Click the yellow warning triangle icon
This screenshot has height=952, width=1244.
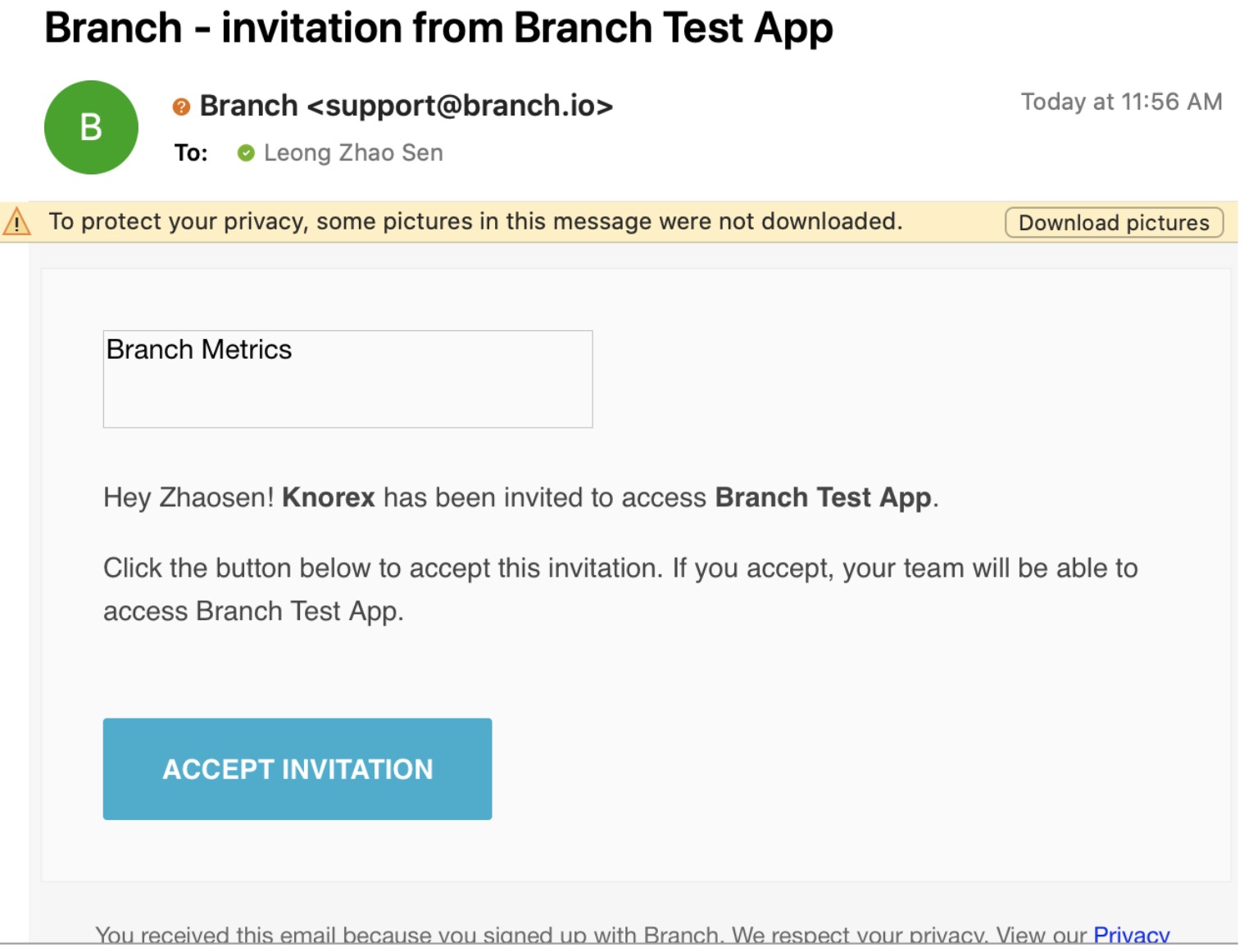coord(16,222)
